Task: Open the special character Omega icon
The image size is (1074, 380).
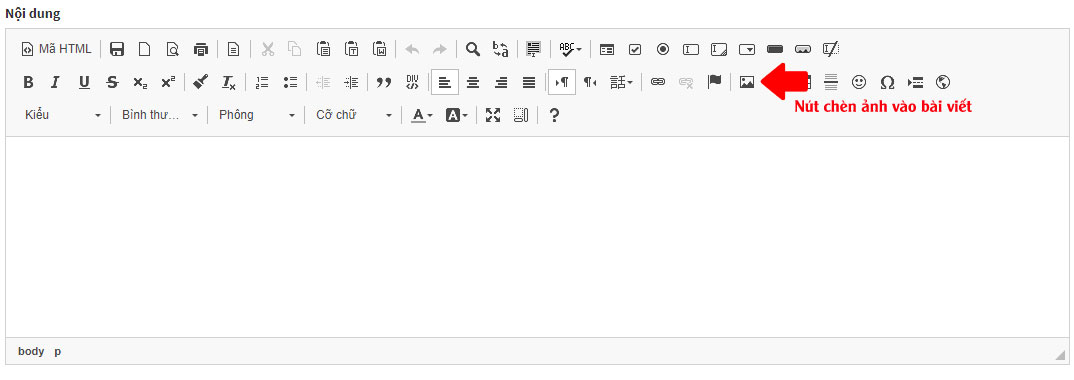Action: pyautogui.click(x=887, y=82)
